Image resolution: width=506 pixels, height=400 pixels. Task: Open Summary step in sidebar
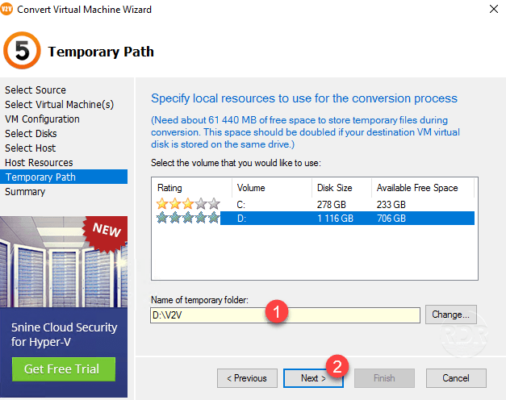(25, 192)
